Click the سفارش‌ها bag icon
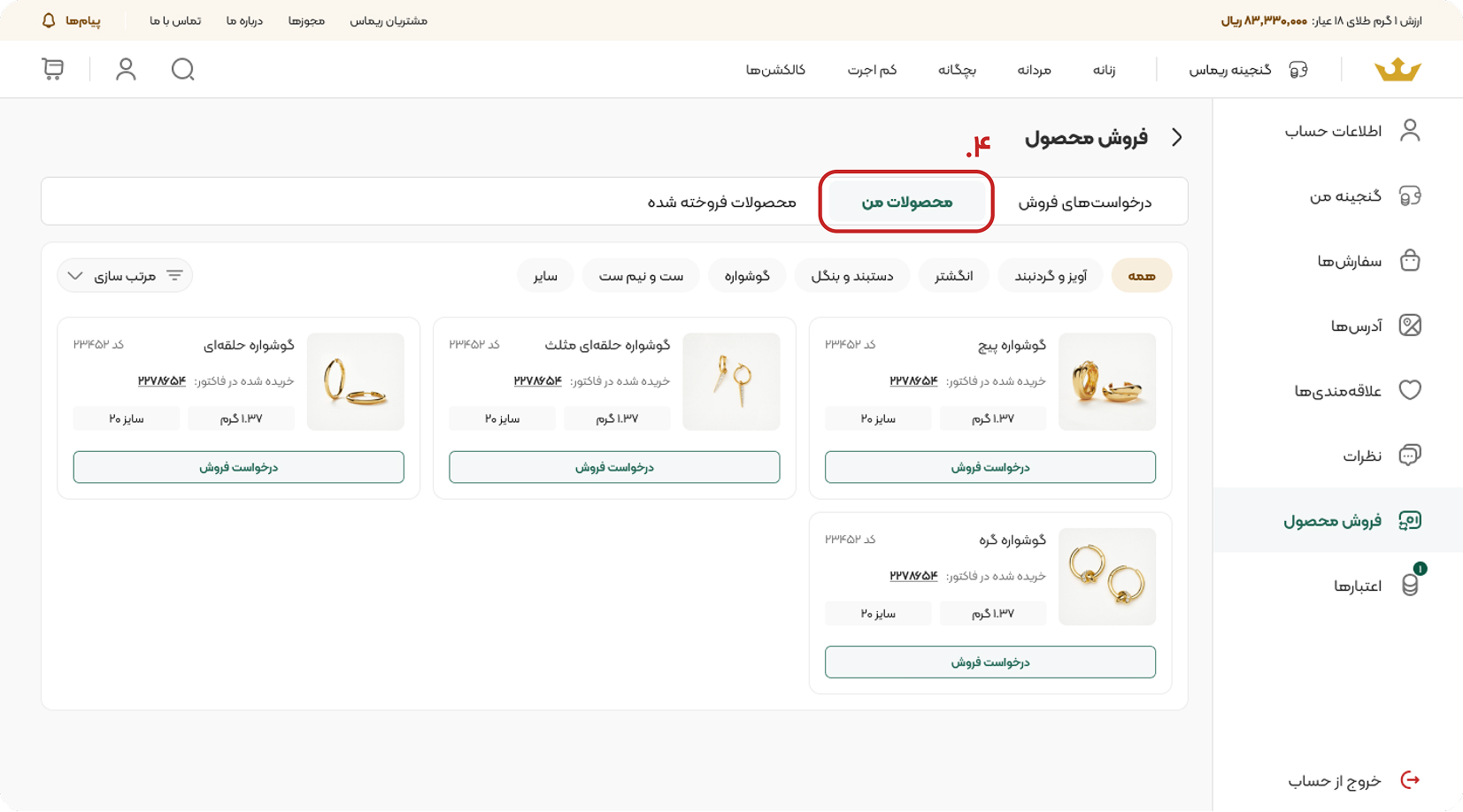Viewport: 1463px width, 812px height. coord(1410,260)
